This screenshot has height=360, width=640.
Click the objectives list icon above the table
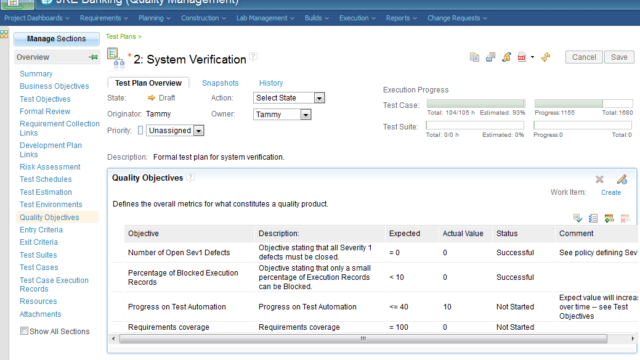pos(593,218)
